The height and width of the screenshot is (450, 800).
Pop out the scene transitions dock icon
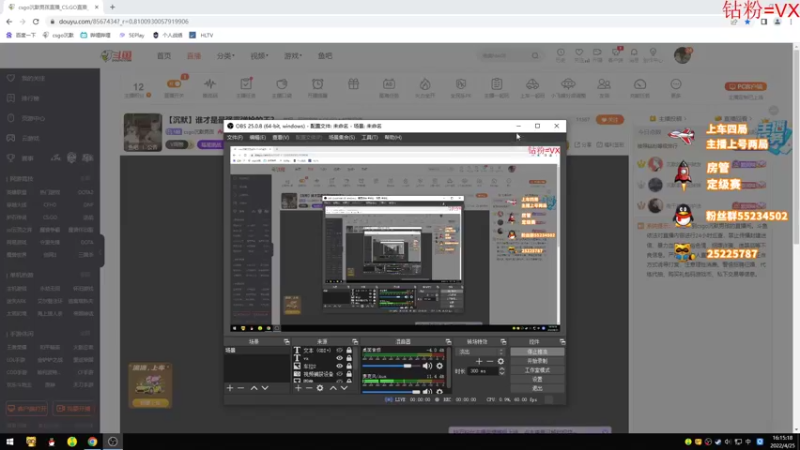tap(503, 341)
